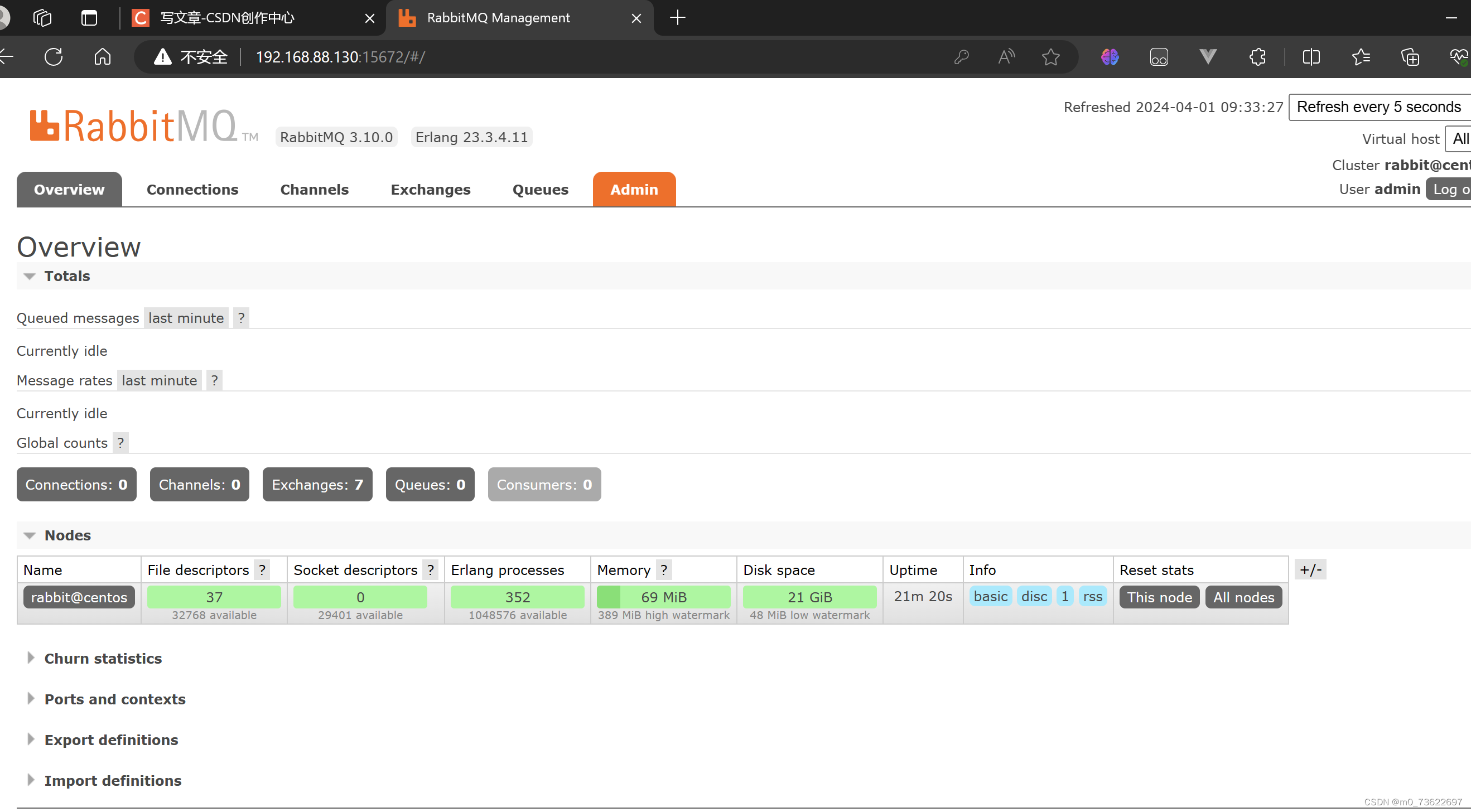This screenshot has height=812, width=1471.
Task: Click help ? next to Queued messages
Action: pos(241,318)
